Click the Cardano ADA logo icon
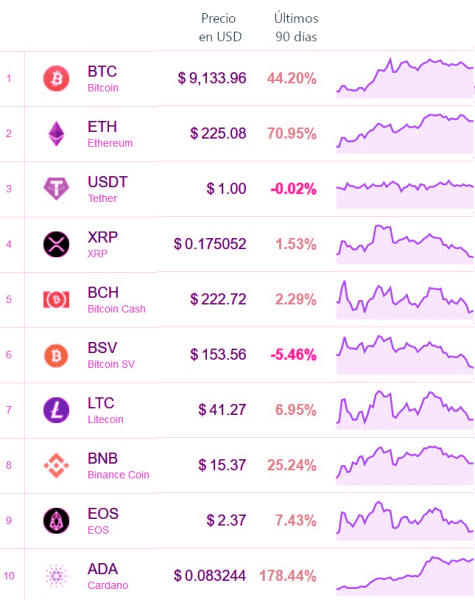 click(x=56, y=576)
